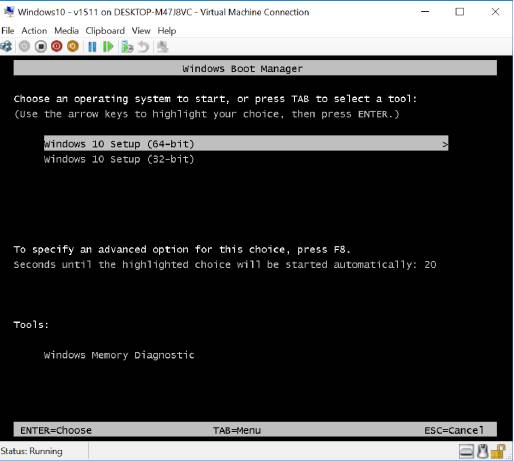Open the View menu
514x461 pixels.
coord(141,31)
